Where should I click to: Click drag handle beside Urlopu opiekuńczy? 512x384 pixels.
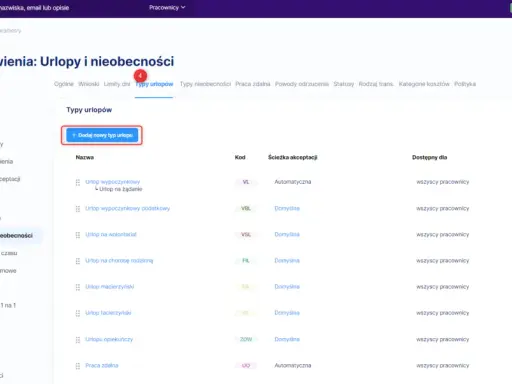[x=78, y=340]
